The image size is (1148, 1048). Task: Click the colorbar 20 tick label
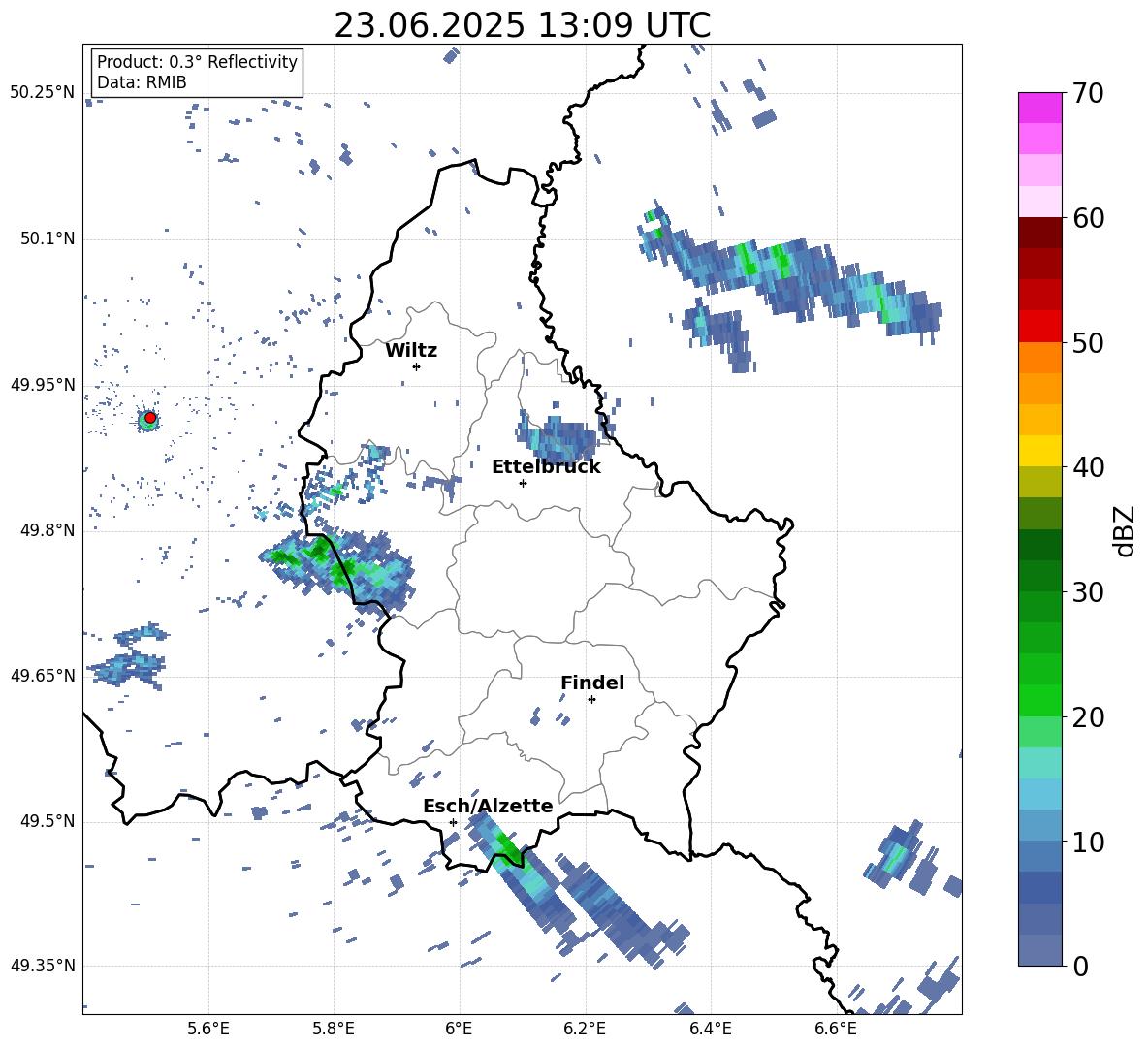coord(1088,716)
